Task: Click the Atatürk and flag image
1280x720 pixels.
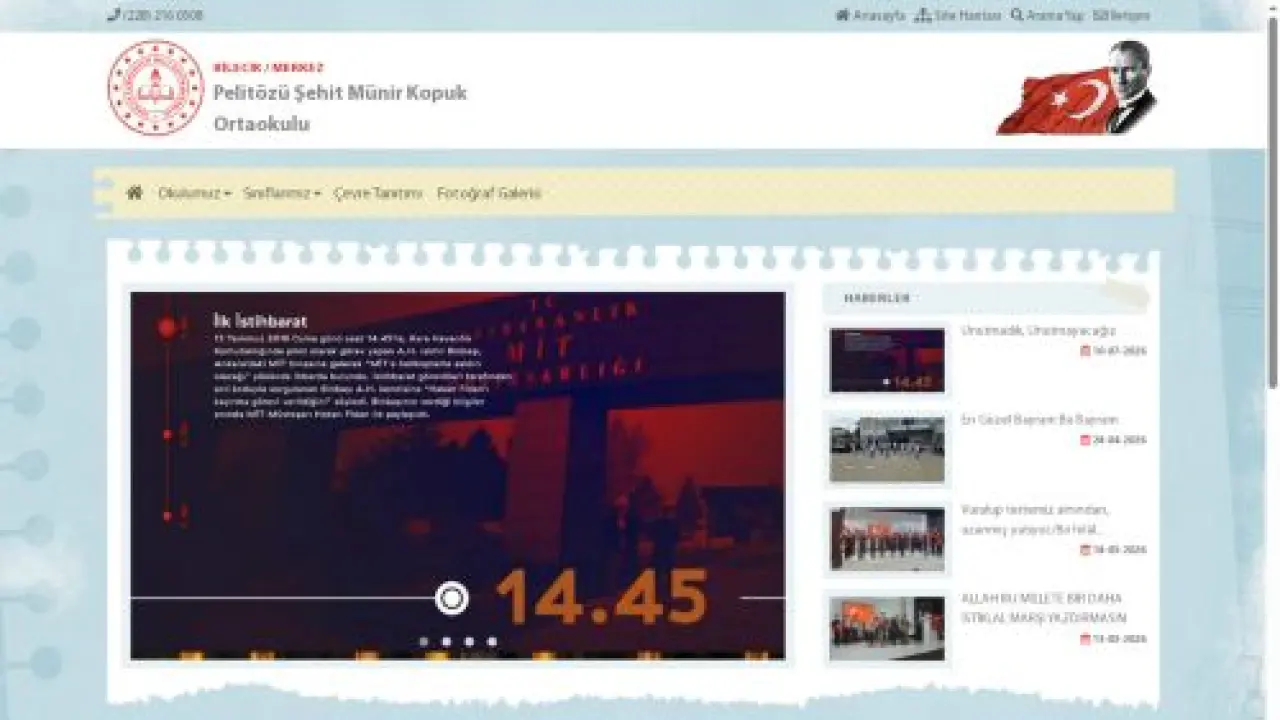Action: pyautogui.click(x=1077, y=88)
